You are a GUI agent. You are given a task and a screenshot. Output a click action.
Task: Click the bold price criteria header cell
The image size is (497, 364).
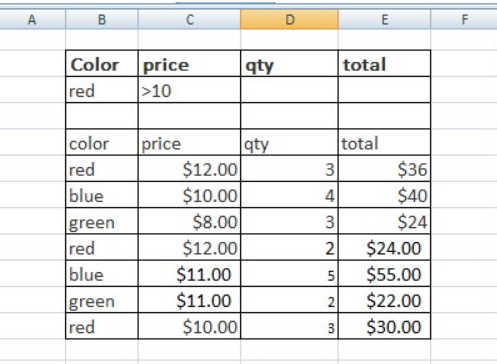(x=189, y=63)
